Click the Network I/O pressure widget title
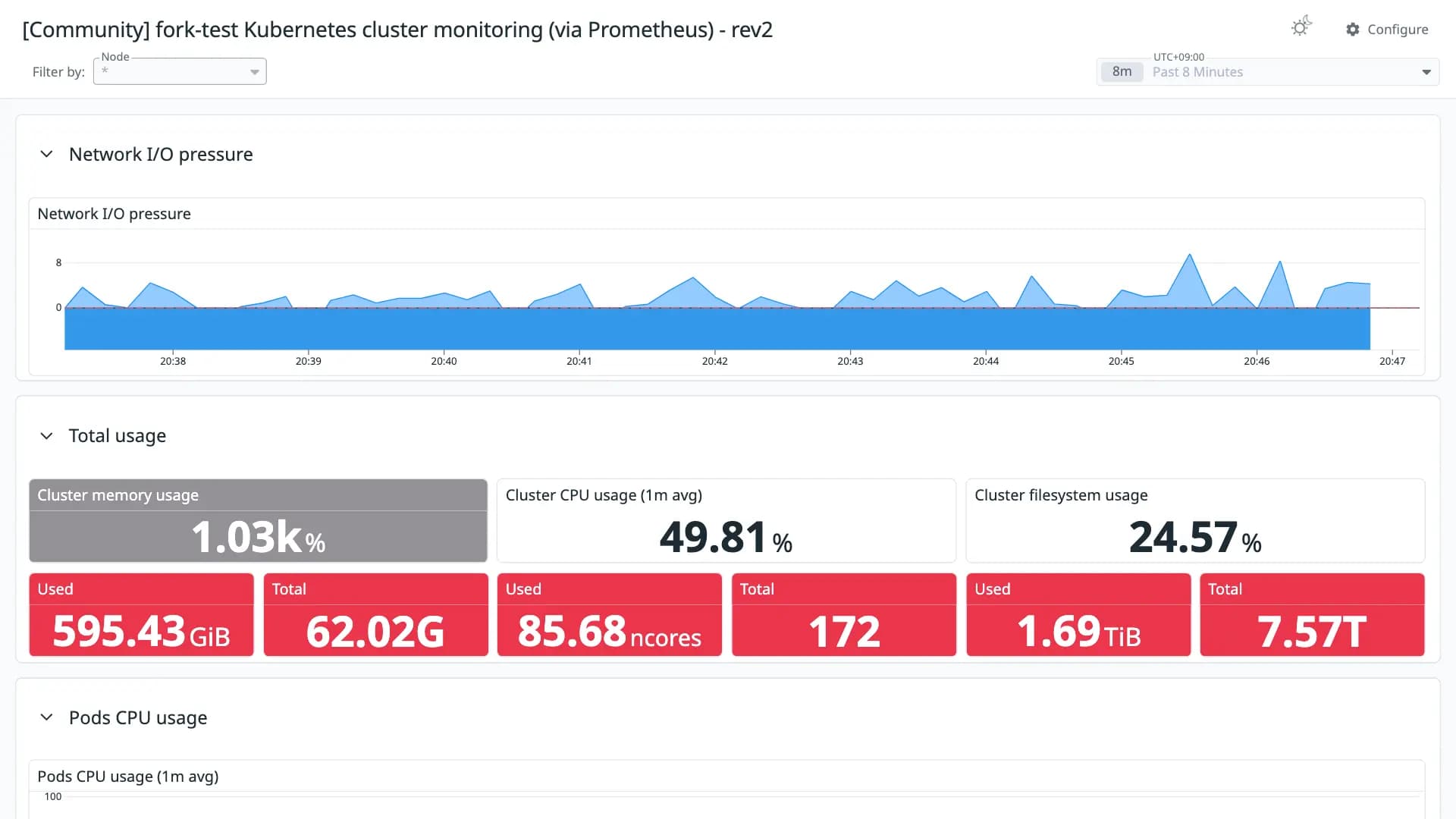Image resolution: width=1456 pixels, height=819 pixels. click(x=114, y=214)
